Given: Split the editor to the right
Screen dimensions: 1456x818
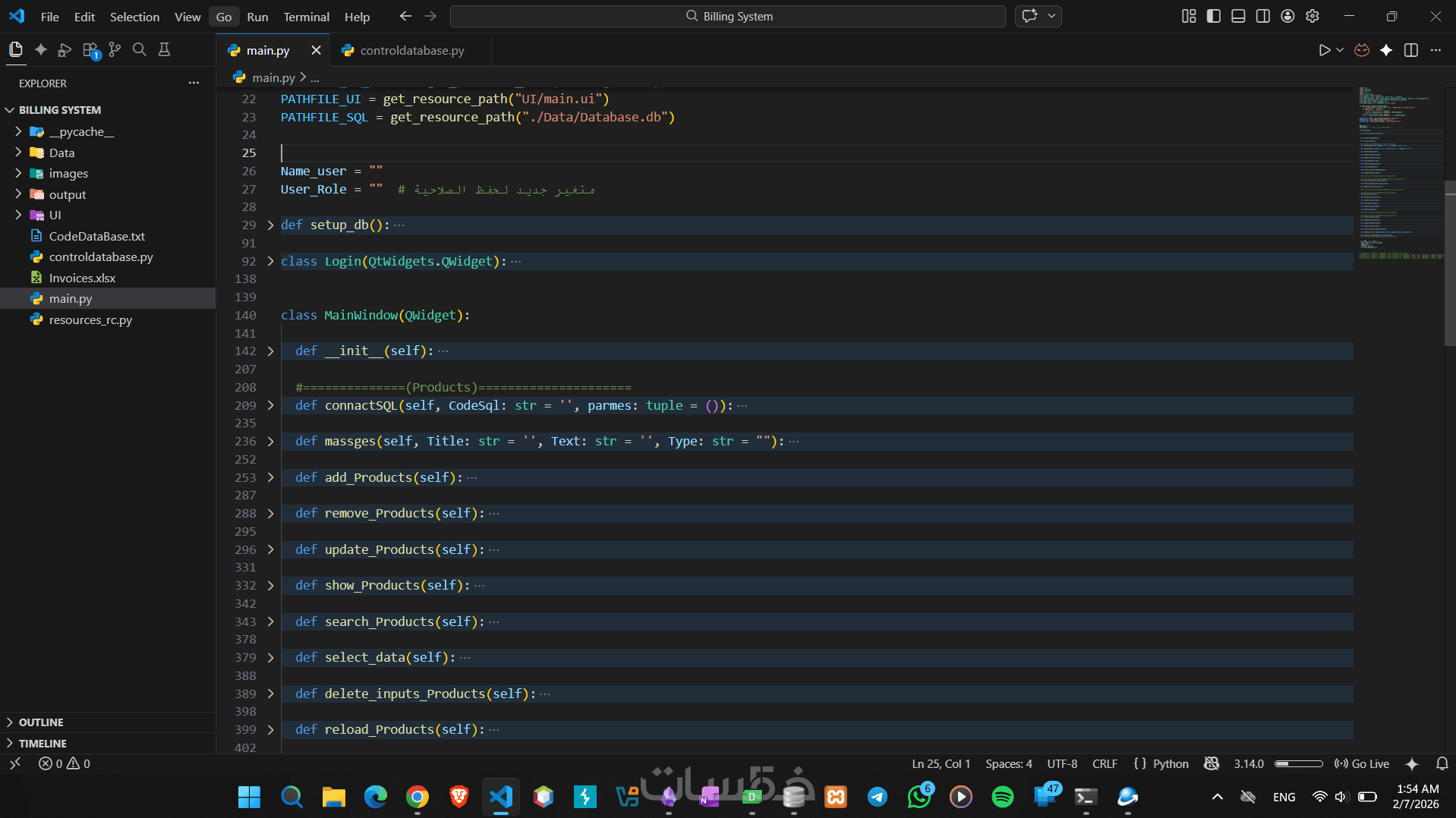Looking at the screenshot, I should coord(1410,50).
